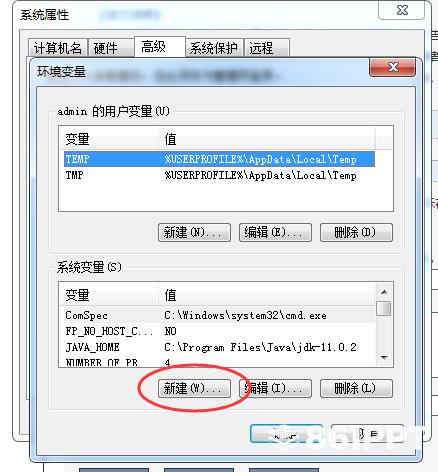Click Edit button under user variables
Image resolution: width=438 pixels, height=472 pixels.
[275, 232]
